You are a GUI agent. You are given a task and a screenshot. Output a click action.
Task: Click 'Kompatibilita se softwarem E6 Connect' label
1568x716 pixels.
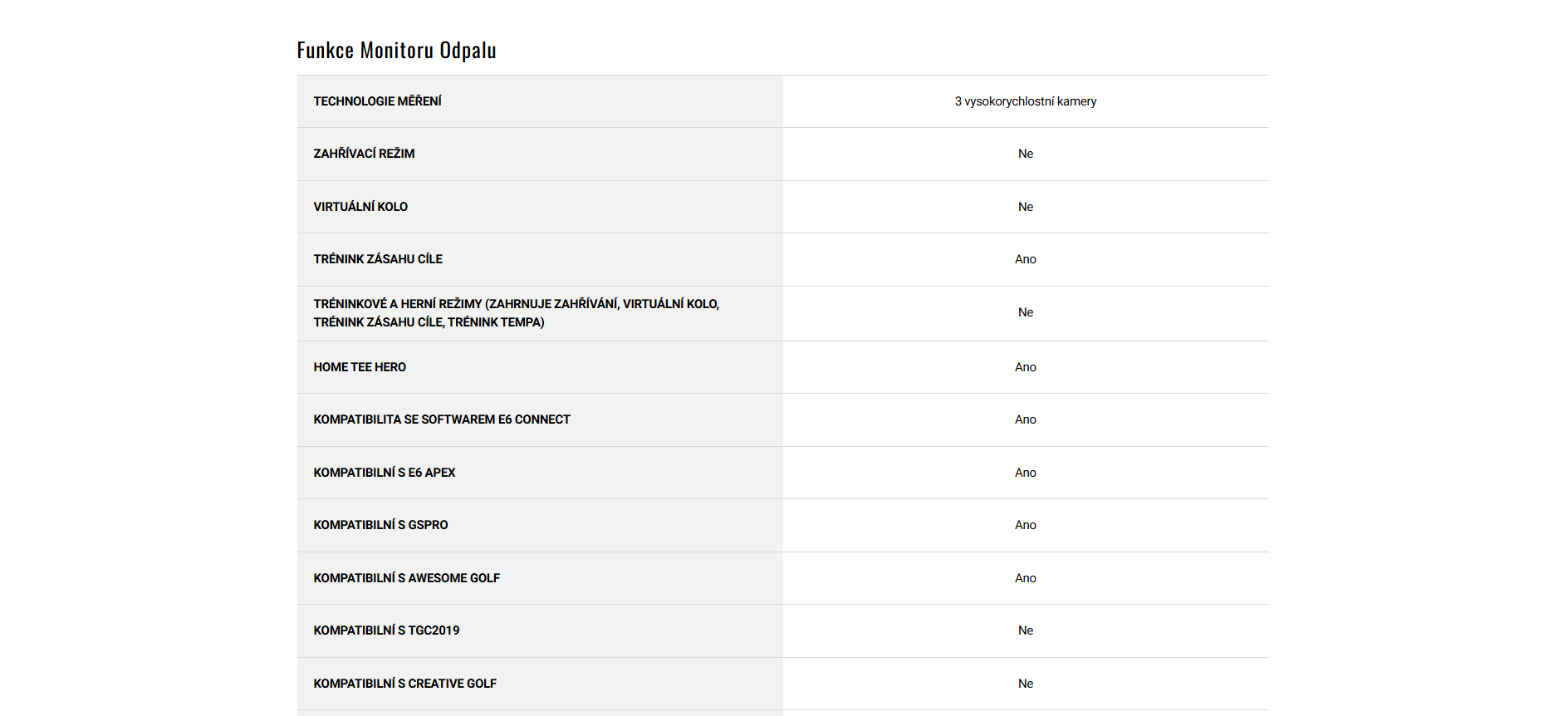442,419
